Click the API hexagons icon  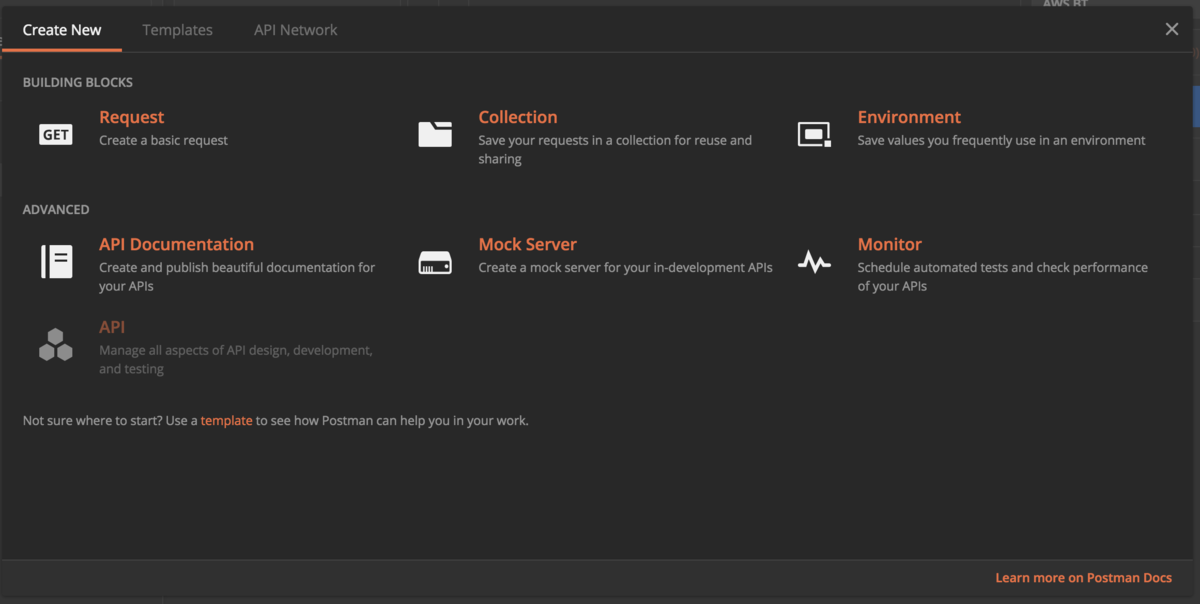pyautogui.click(x=56, y=344)
